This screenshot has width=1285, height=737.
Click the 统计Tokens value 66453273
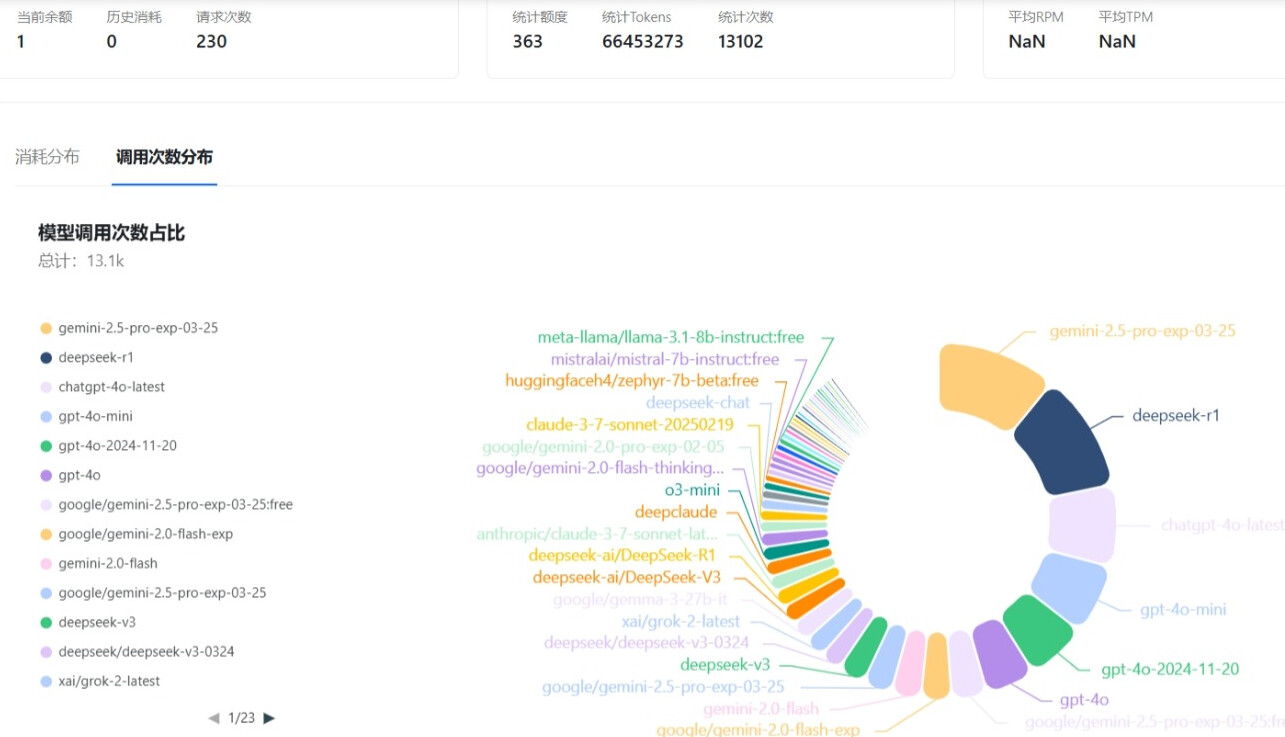[643, 41]
